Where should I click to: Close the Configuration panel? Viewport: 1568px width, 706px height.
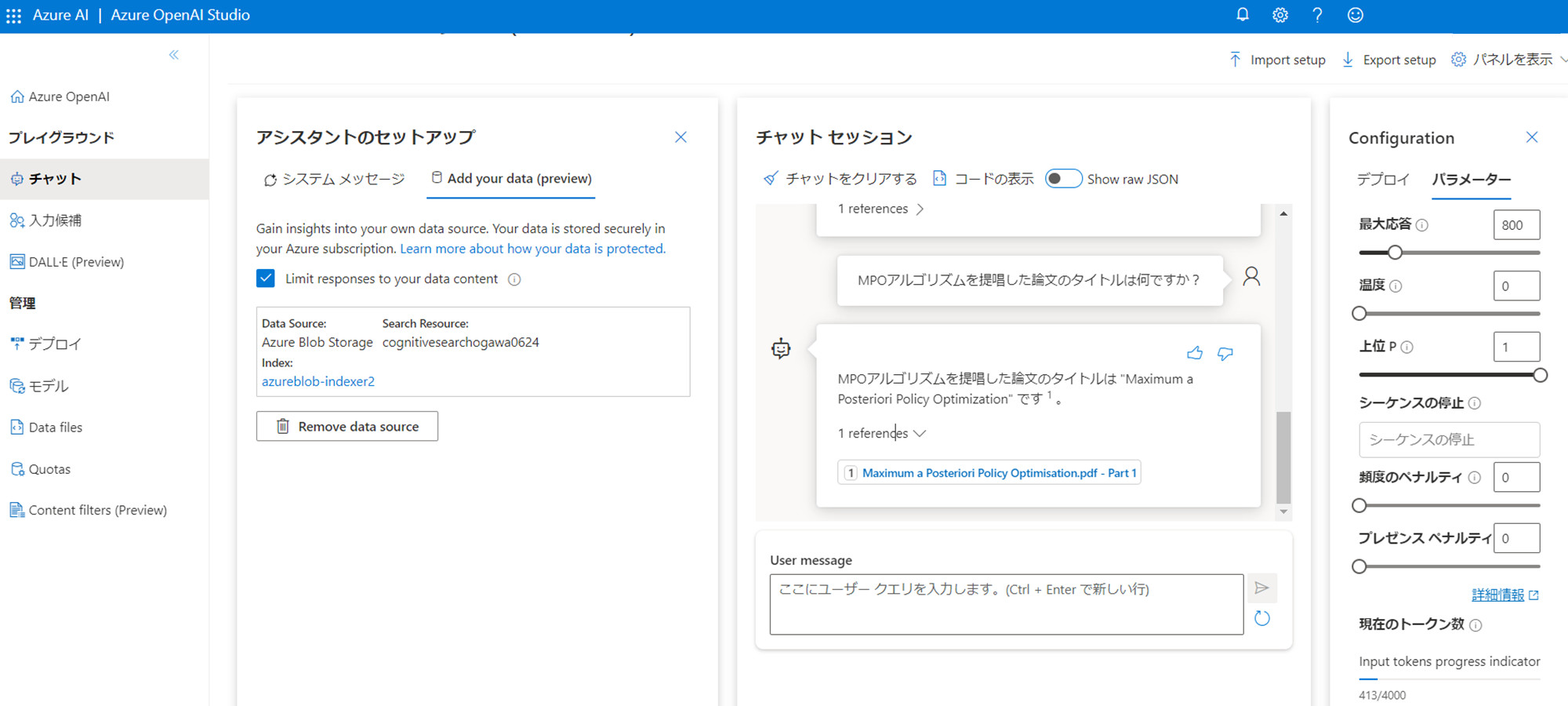(x=1532, y=137)
